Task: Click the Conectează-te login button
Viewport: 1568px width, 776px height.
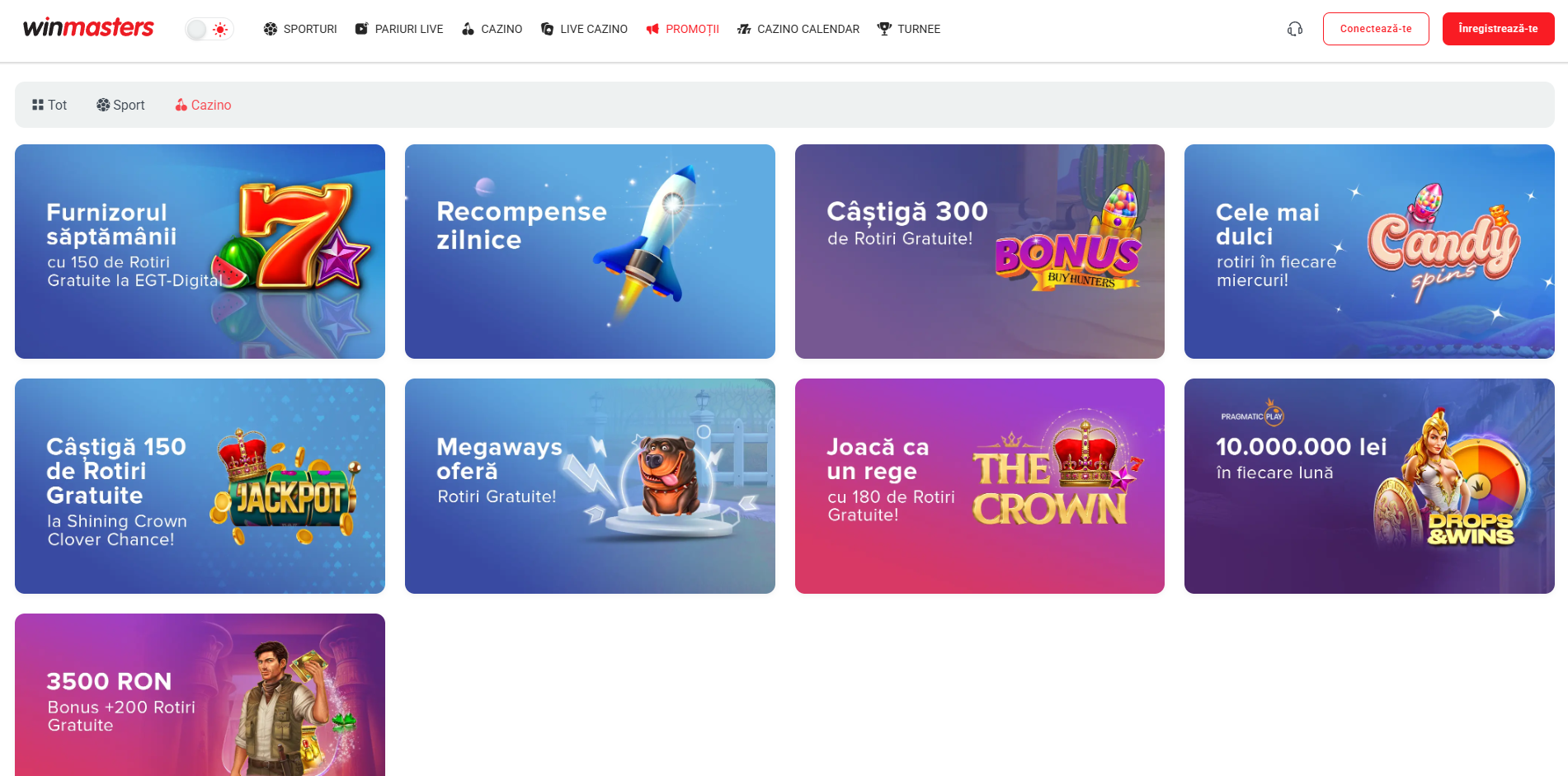Action: 1376,29
